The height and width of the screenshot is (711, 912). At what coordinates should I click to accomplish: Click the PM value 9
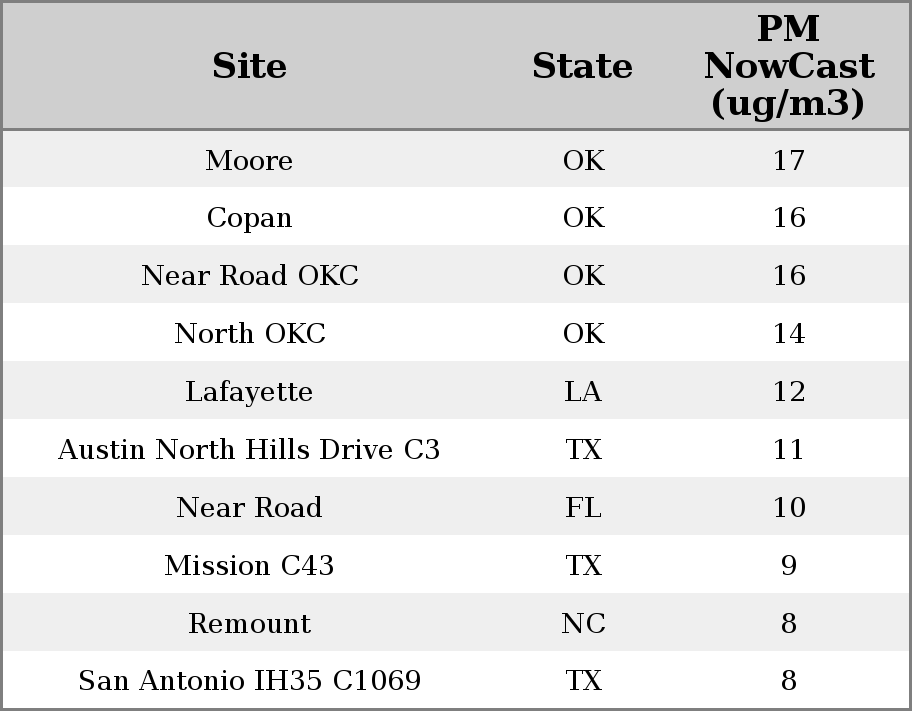[788, 566]
